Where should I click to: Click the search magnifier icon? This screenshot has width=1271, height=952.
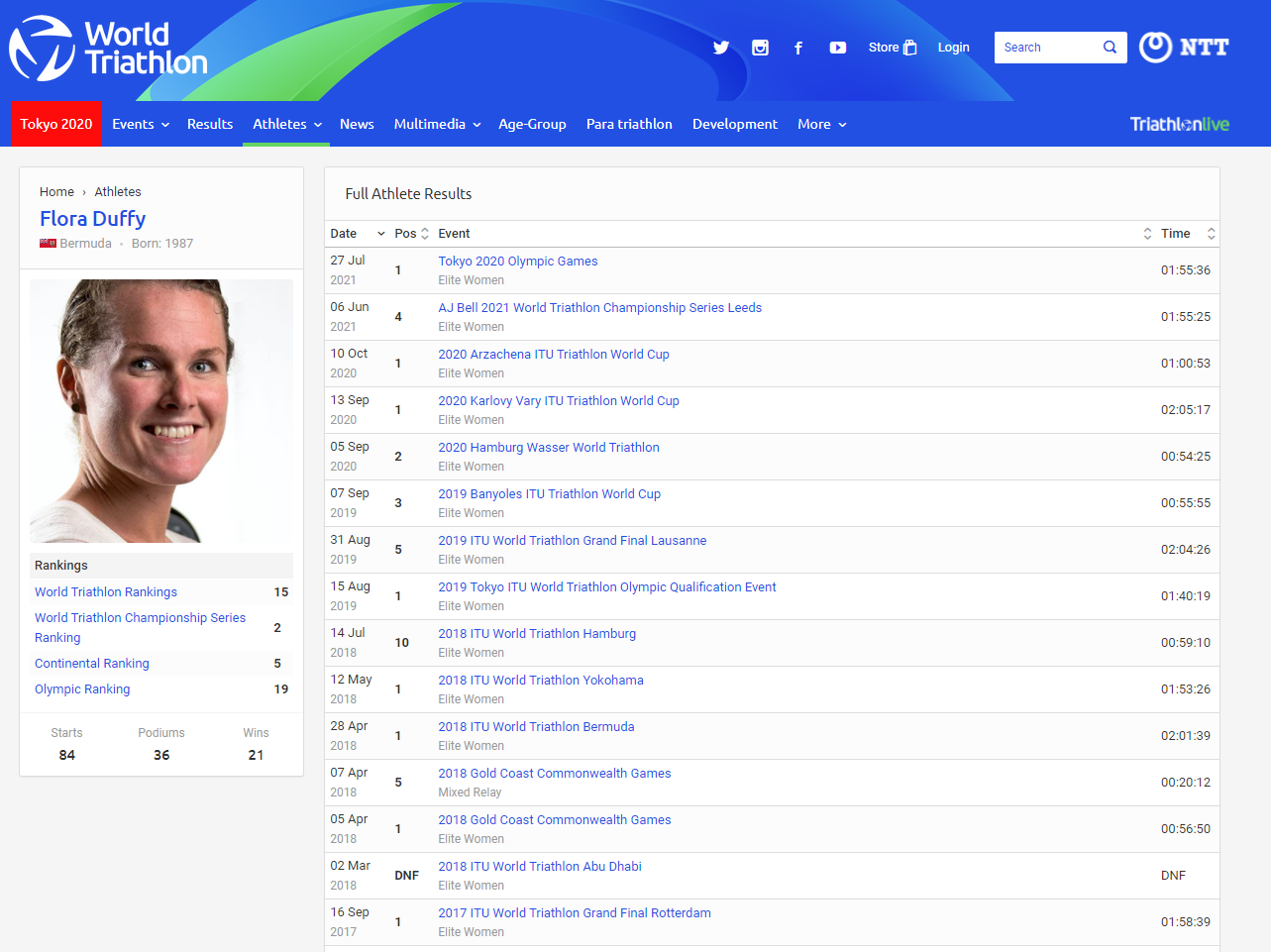coord(1110,48)
